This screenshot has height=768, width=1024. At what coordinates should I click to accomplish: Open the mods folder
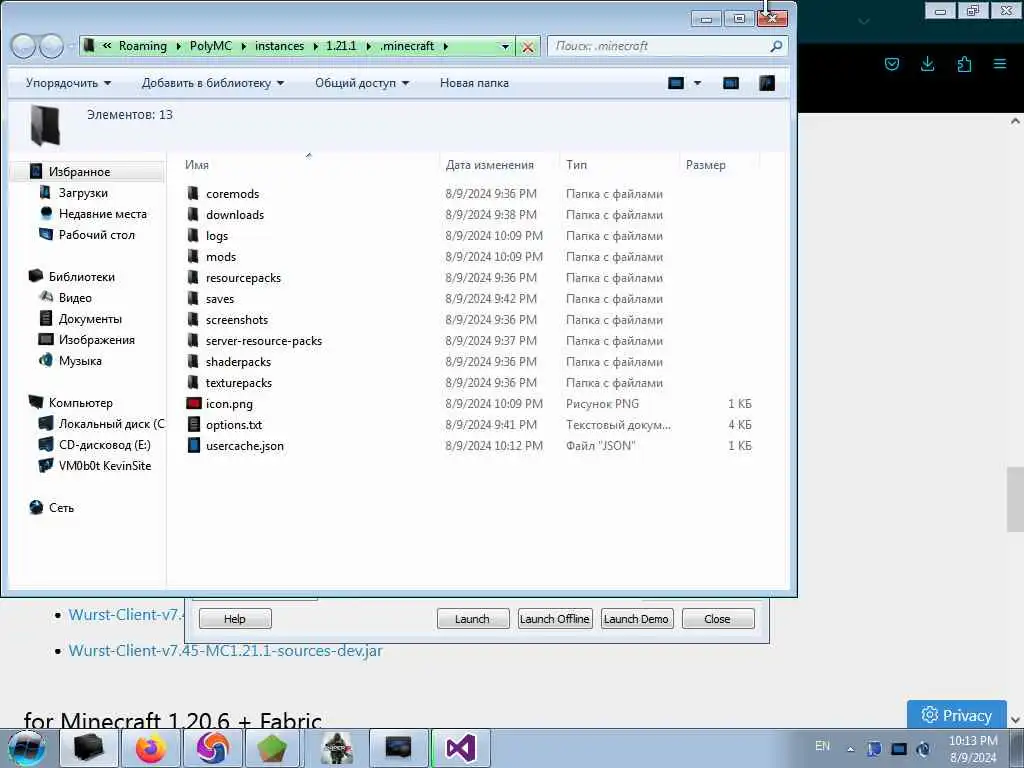221,257
